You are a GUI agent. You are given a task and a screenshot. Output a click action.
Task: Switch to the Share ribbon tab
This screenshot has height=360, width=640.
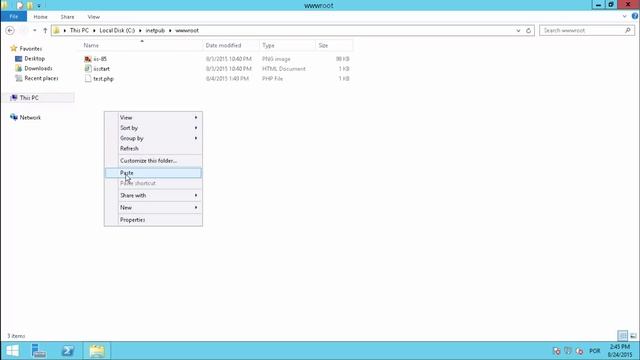tap(67, 17)
